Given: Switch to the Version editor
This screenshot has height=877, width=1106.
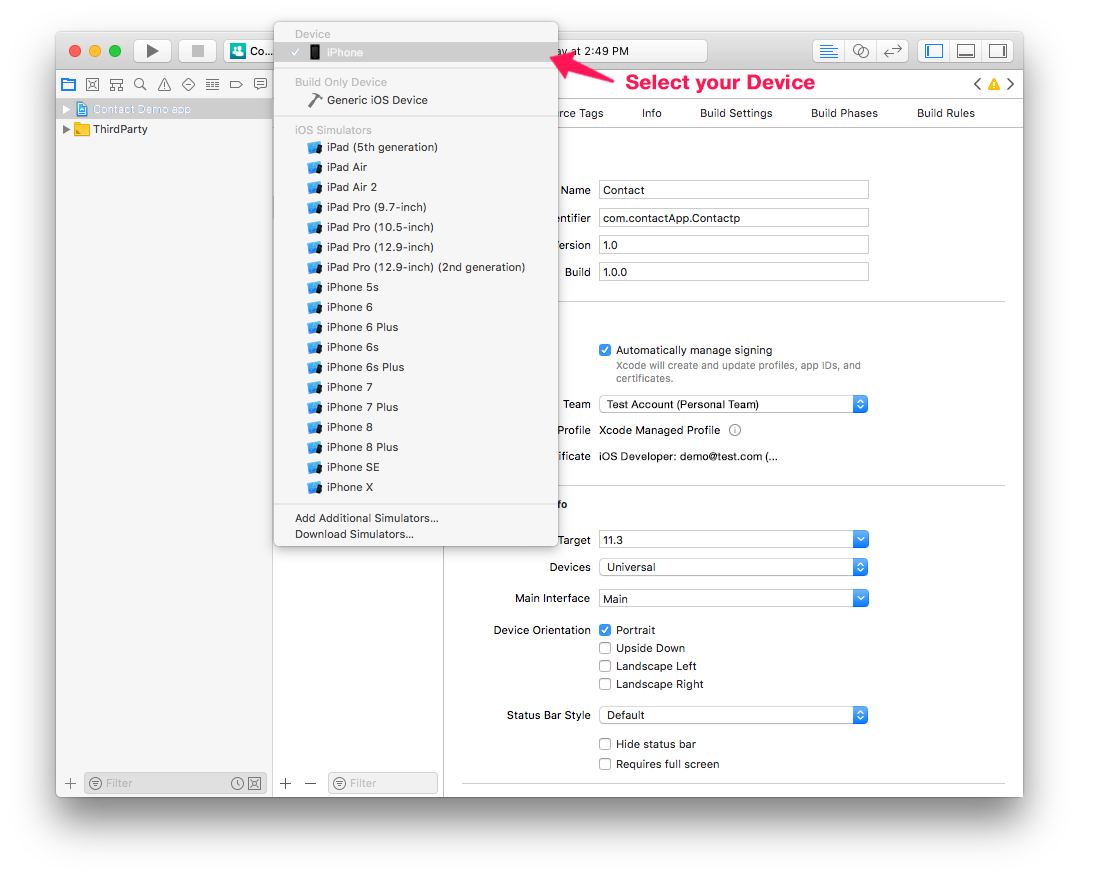Looking at the screenshot, I should pyautogui.click(x=893, y=51).
